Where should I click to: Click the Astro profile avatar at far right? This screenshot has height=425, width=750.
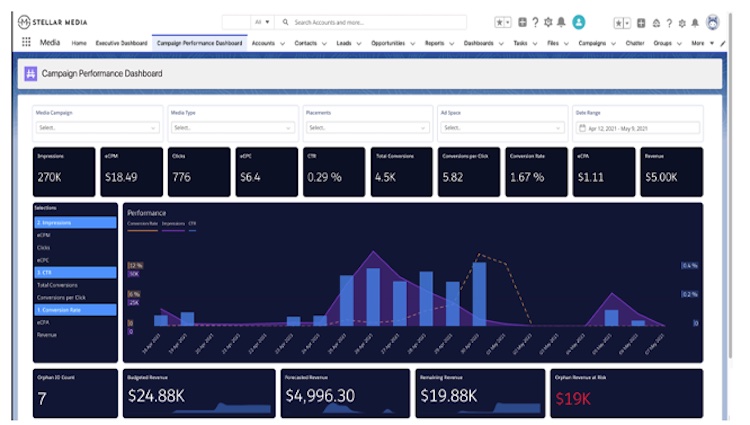pyautogui.click(x=712, y=22)
